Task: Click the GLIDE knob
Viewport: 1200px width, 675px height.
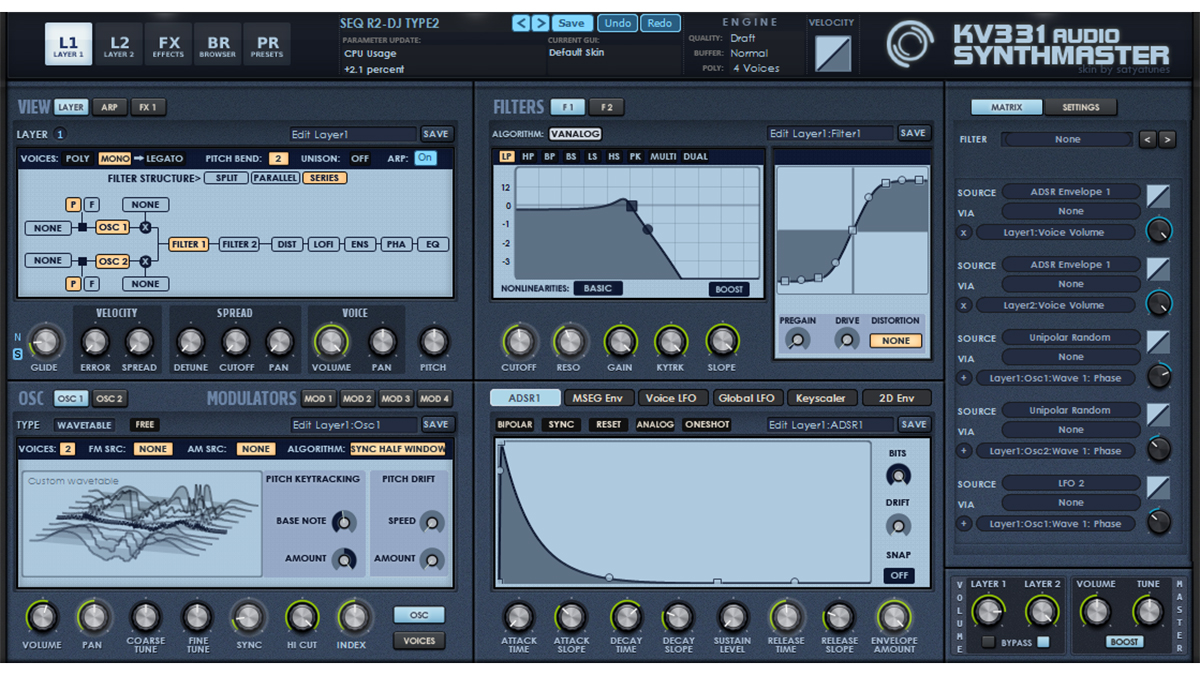Action: coord(44,343)
